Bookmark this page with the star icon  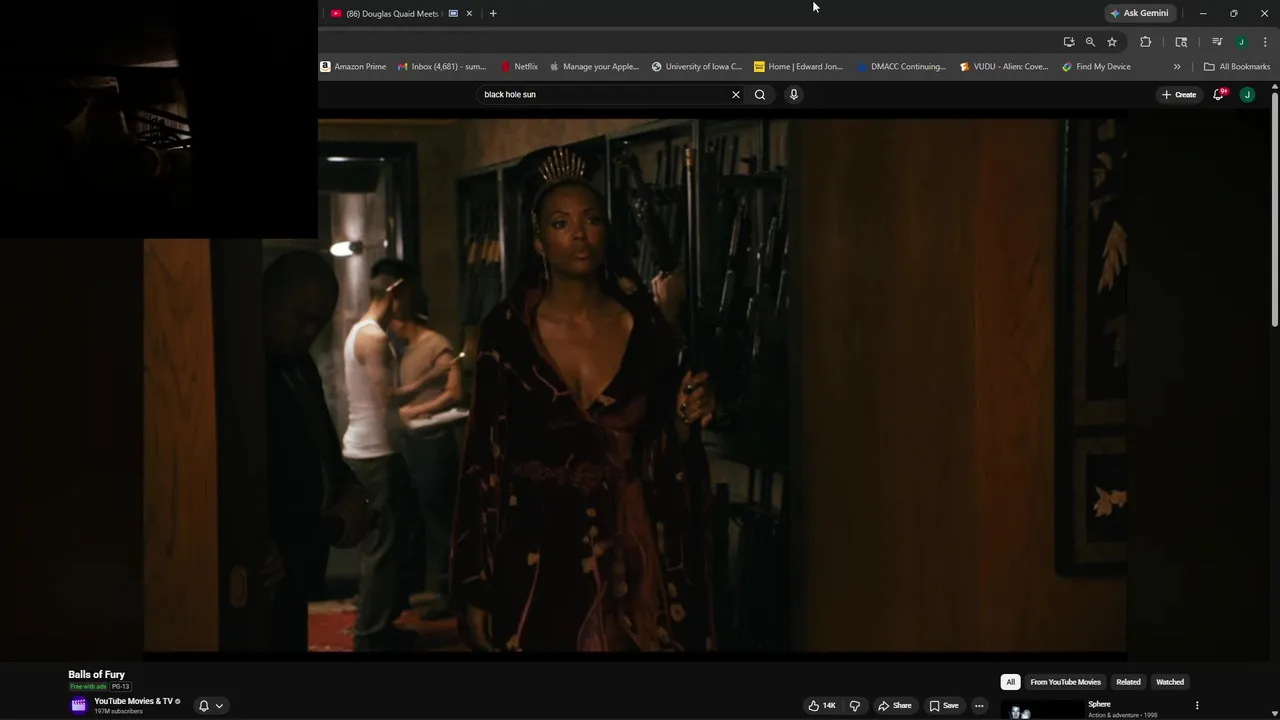[1112, 42]
